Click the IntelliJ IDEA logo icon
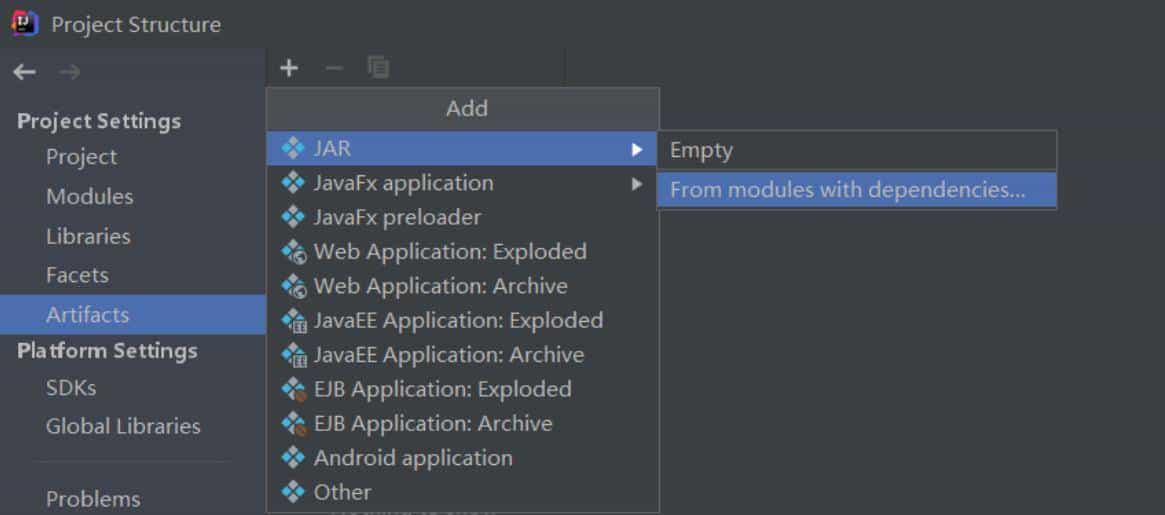Image resolution: width=1165 pixels, height=515 pixels. [x=24, y=23]
